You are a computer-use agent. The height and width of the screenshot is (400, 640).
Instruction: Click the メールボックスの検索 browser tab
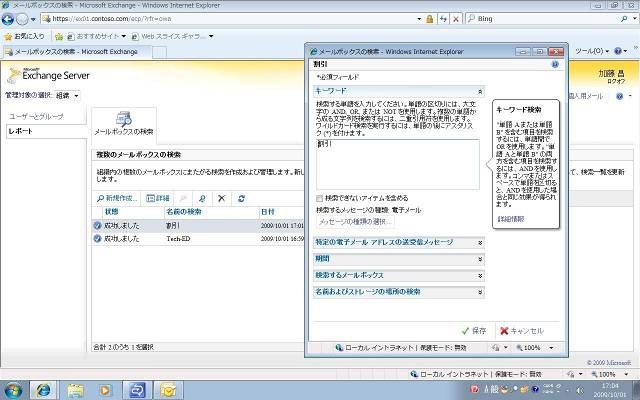76,52
